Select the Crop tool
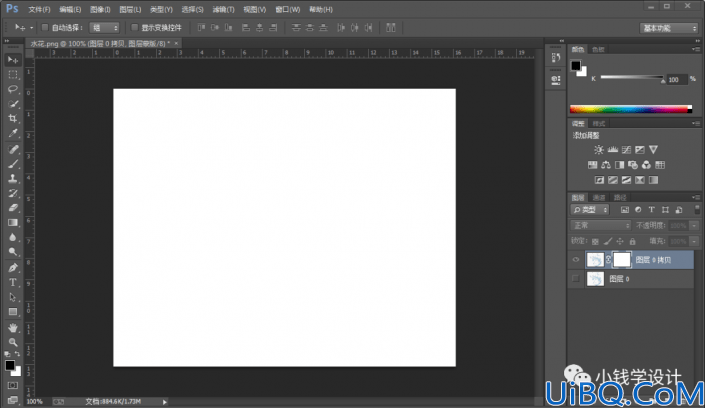The height and width of the screenshot is (408, 705). click(13, 118)
